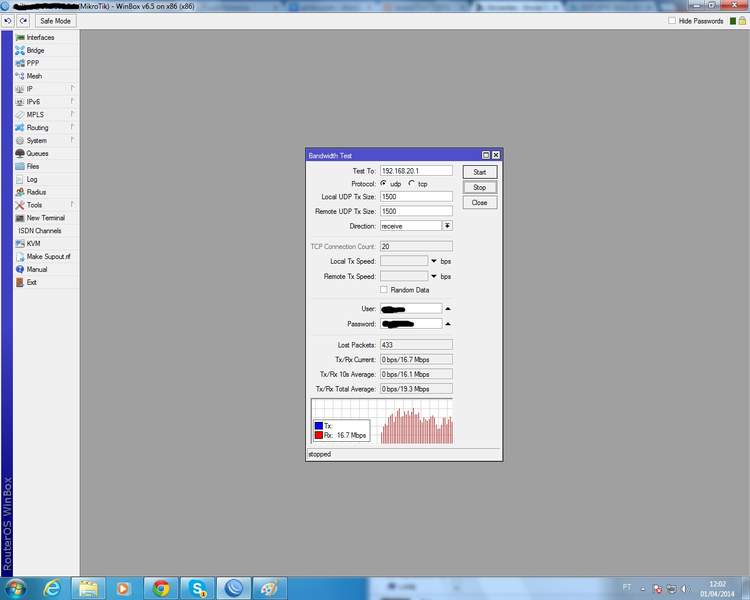Open Skype from taskbar
Viewport: 750px width, 600px height.
click(x=198, y=588)
